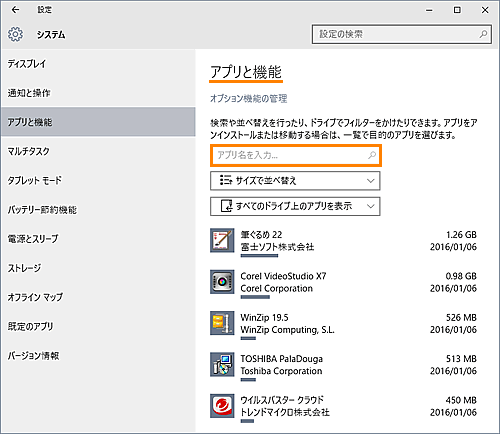Click the ウイルスバスター クラウド app icon
The image size is (500, 434).
222,406
